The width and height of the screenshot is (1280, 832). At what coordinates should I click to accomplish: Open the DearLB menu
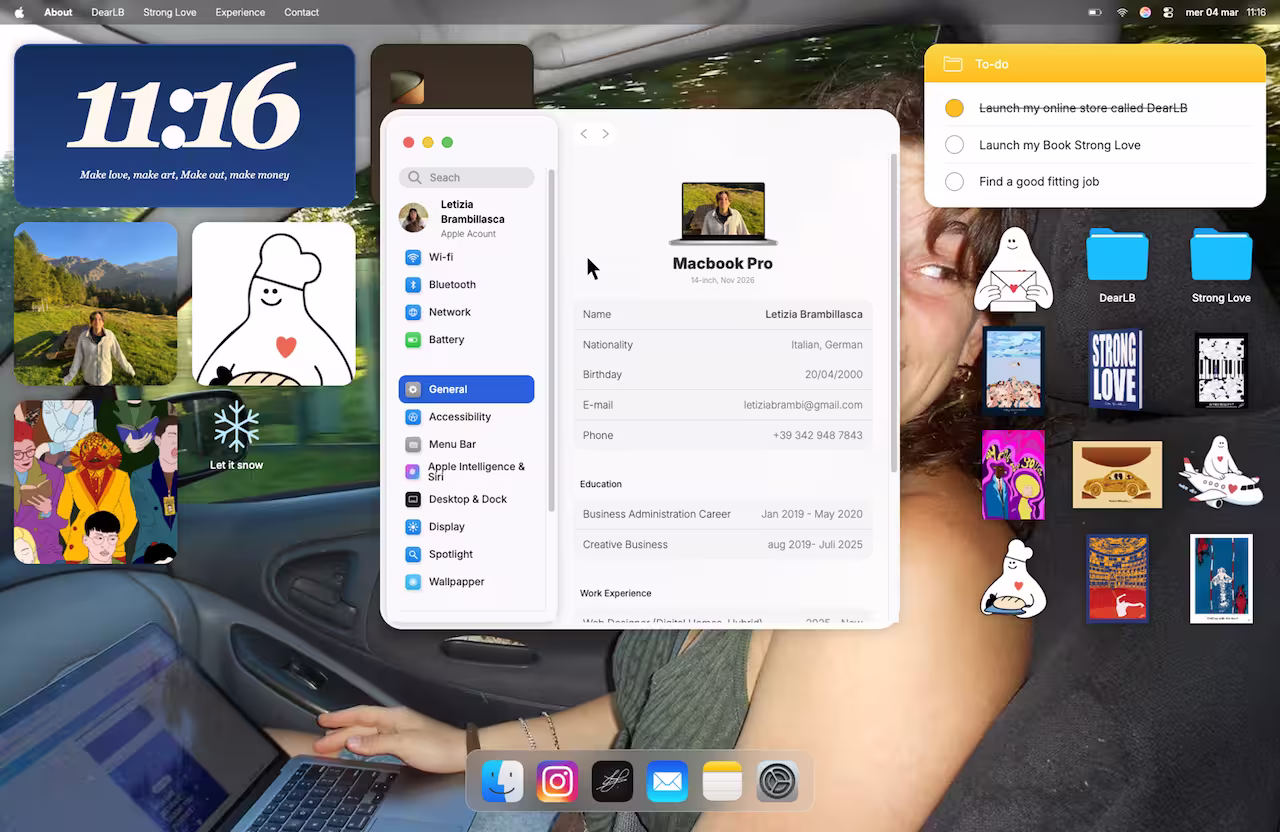[107, 12]
